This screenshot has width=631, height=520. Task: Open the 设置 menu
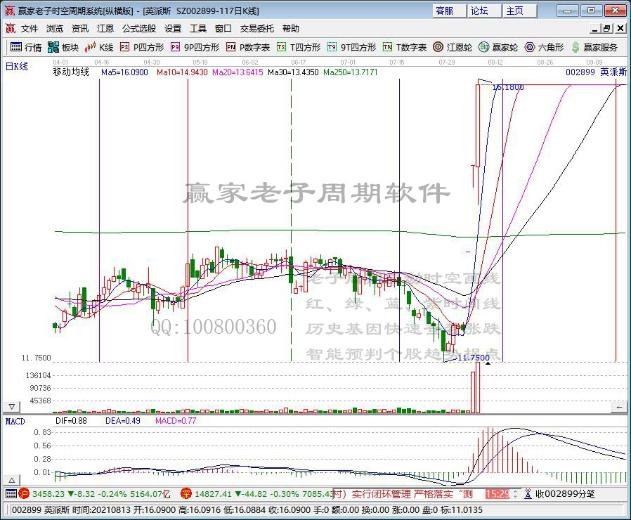point(173,29)
